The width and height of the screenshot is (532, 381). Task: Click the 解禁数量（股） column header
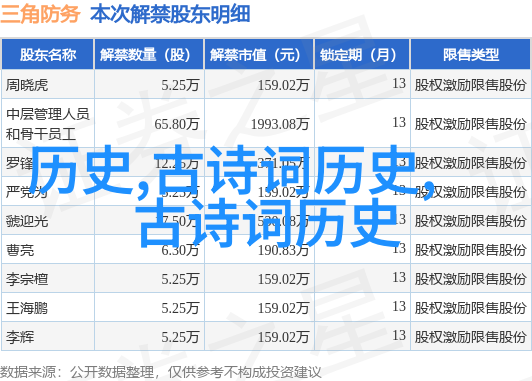[x=149, y=55]
